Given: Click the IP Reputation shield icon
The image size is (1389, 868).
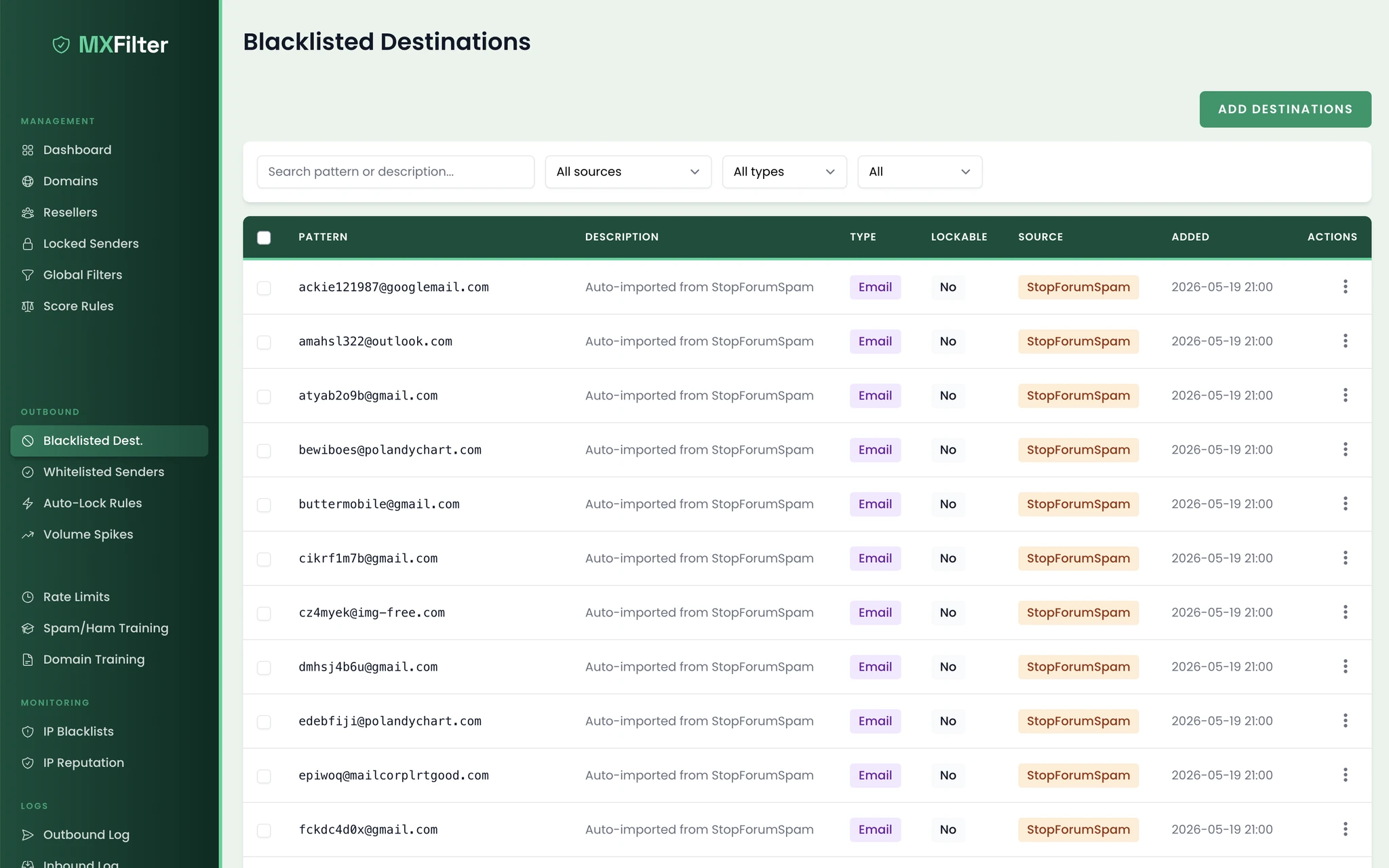Looking at the screenshot, I should (x=28, y=762).
